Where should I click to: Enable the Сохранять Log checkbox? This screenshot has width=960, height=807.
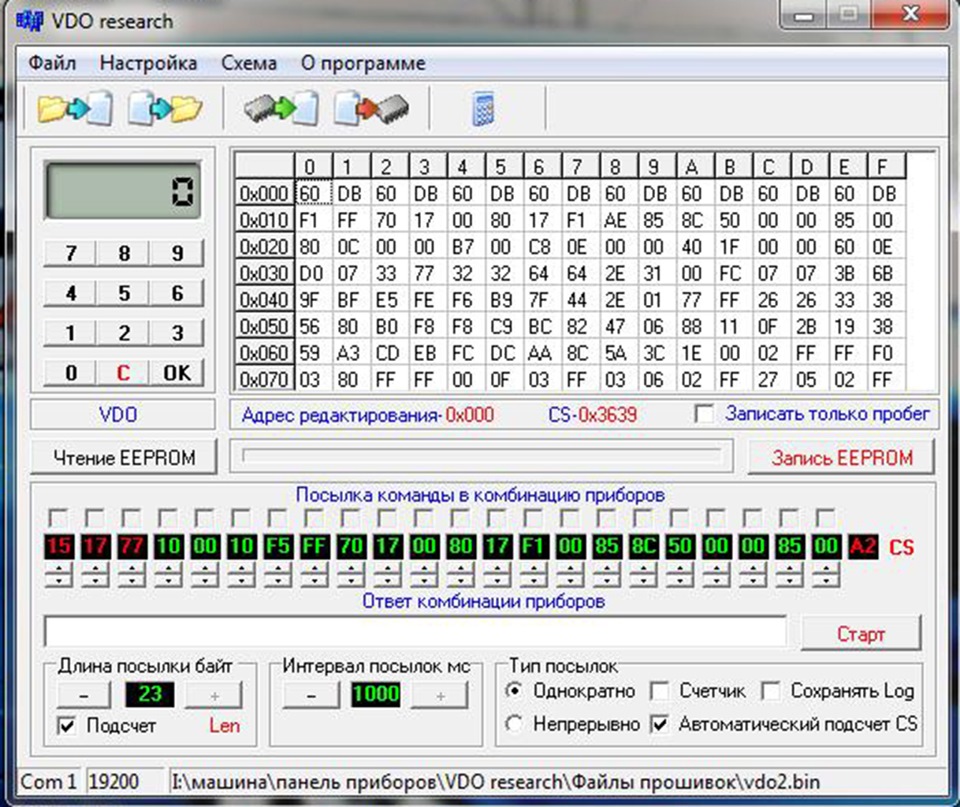(770, 691)
